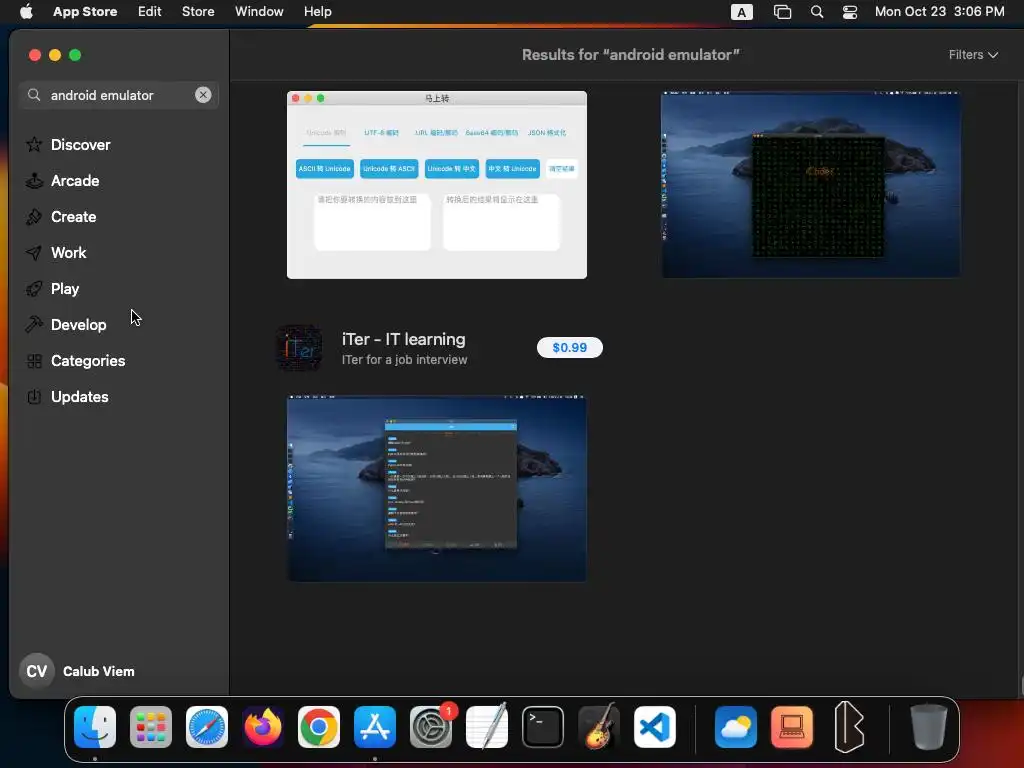Open GarageBand from the Dock
This screenshot has width=1024, height=768.
tap(599, 727)
